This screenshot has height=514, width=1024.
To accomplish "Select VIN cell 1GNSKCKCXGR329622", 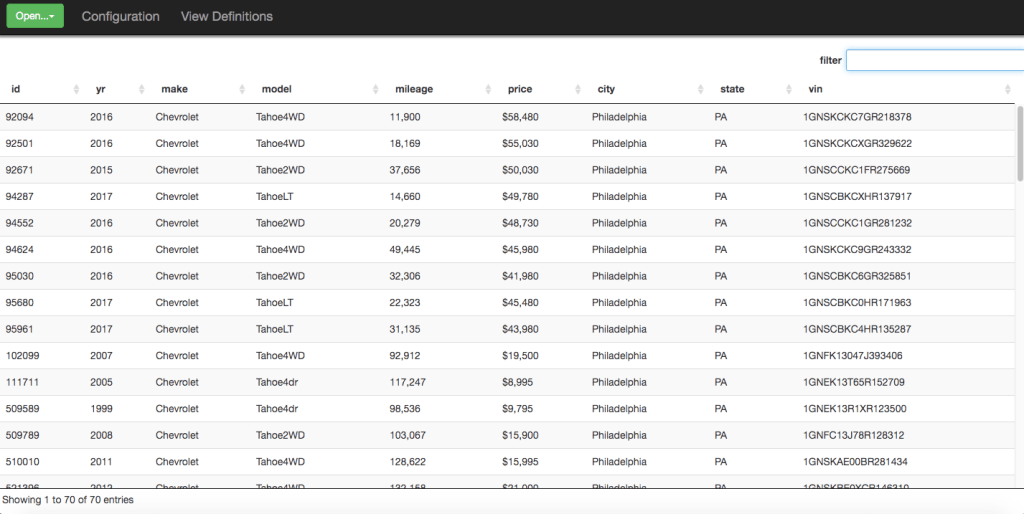I will 857,143.
